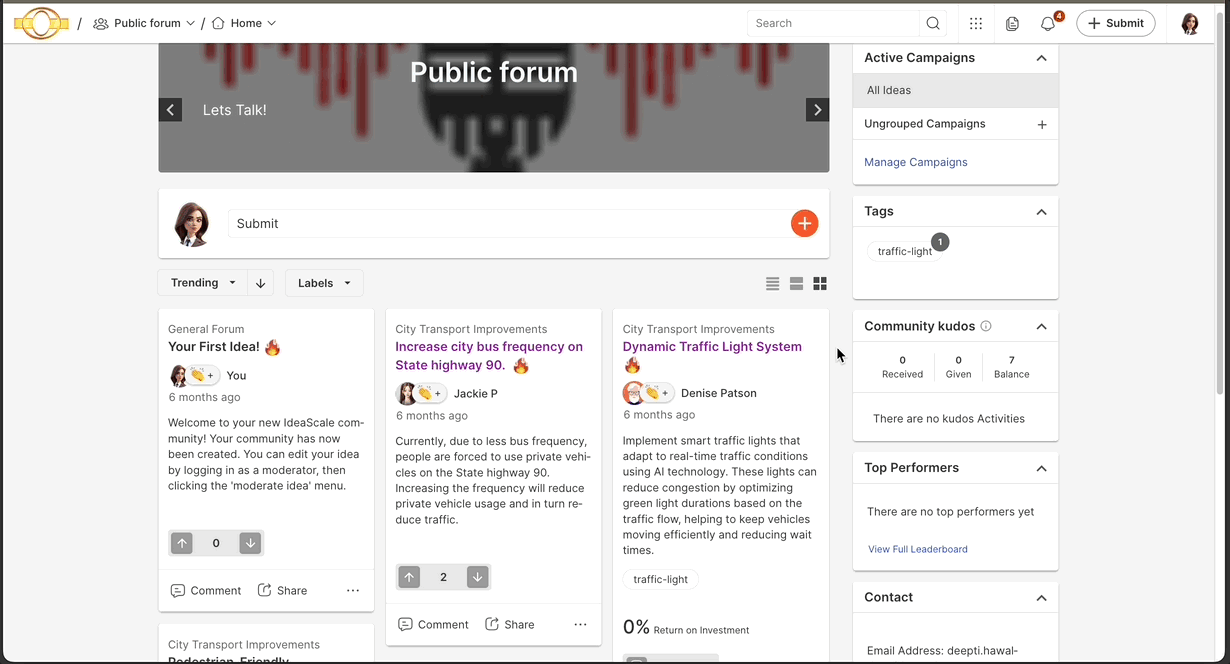Collapse the Top Performers panel
The width and height of the screenshot is (1230, 664).
tap(1041, 468)
